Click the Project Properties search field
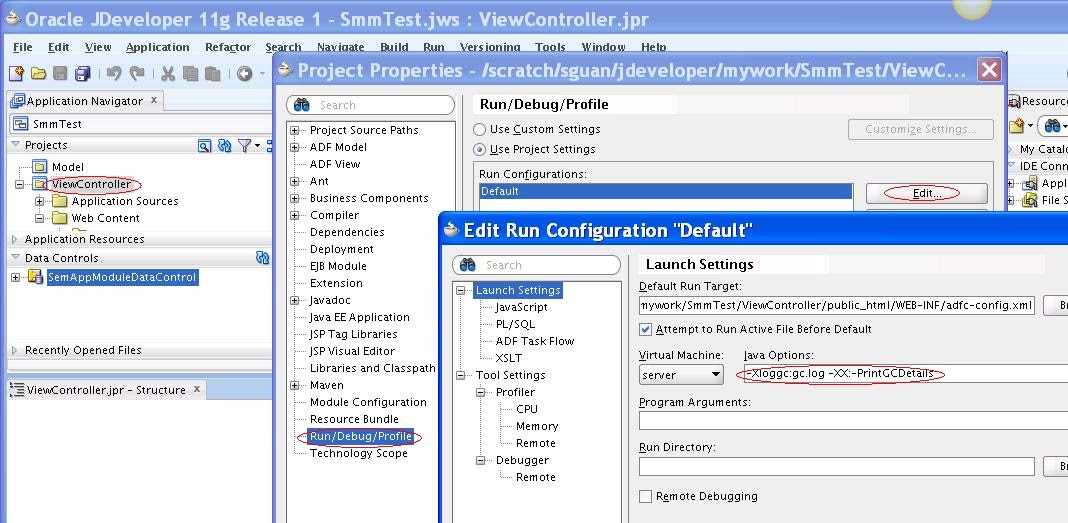Screen dimensions: 1068x523 [x=371, y=105]
